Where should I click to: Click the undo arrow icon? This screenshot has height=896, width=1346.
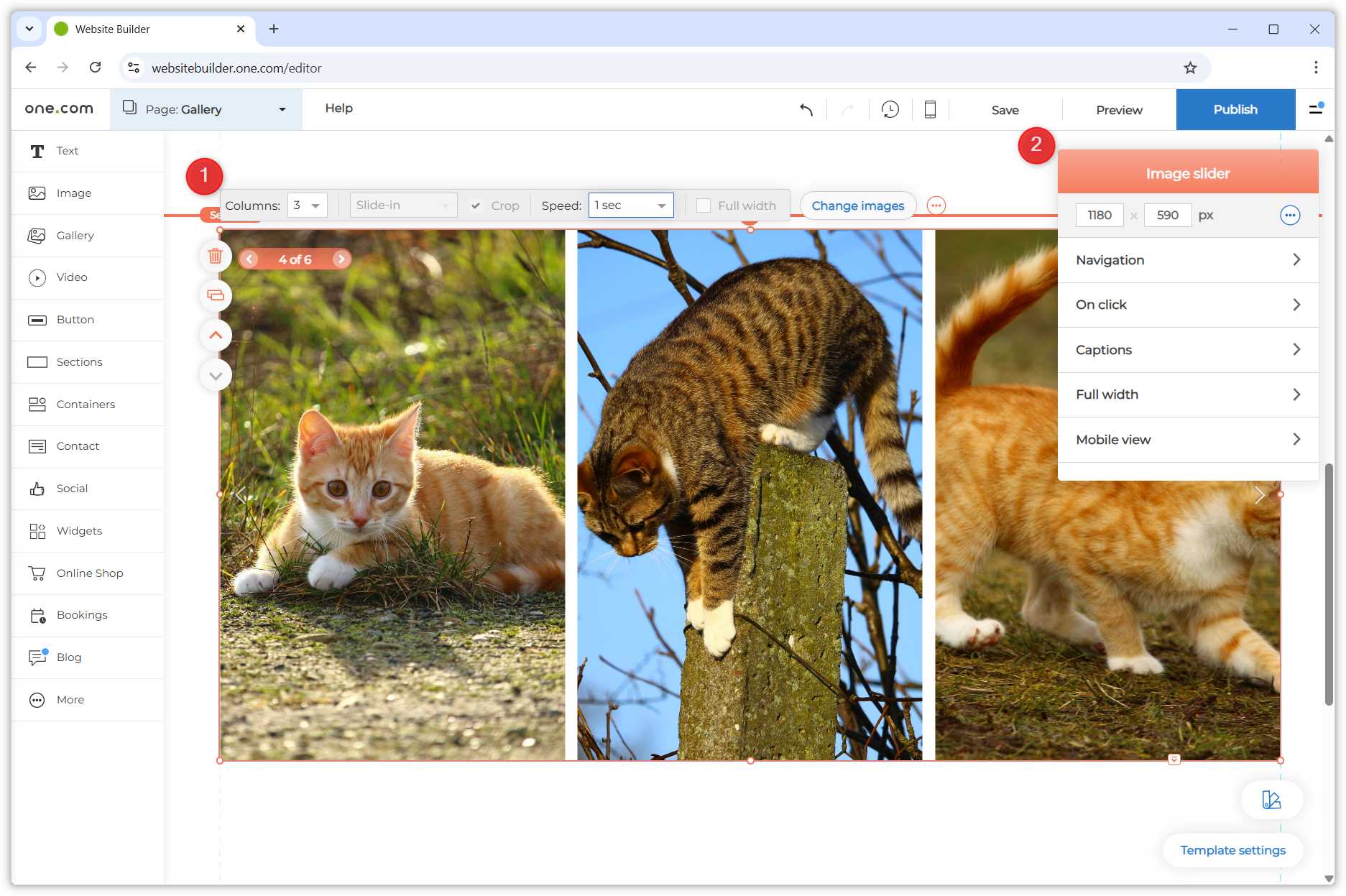[x=806, y=110]
